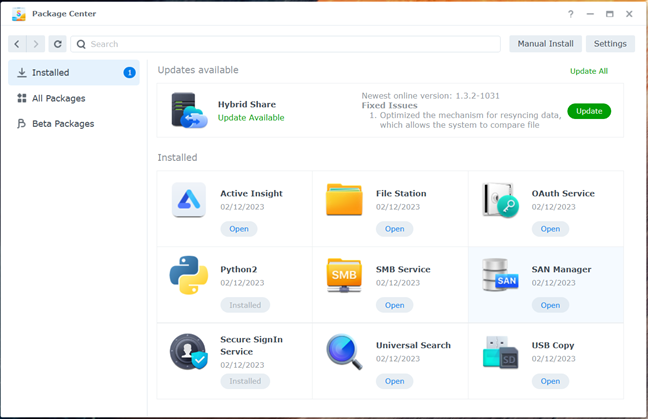Click Newest online version 1.3.2-1031 text
This screenshot has height=419, width=648.
click(x=430, y=96)
